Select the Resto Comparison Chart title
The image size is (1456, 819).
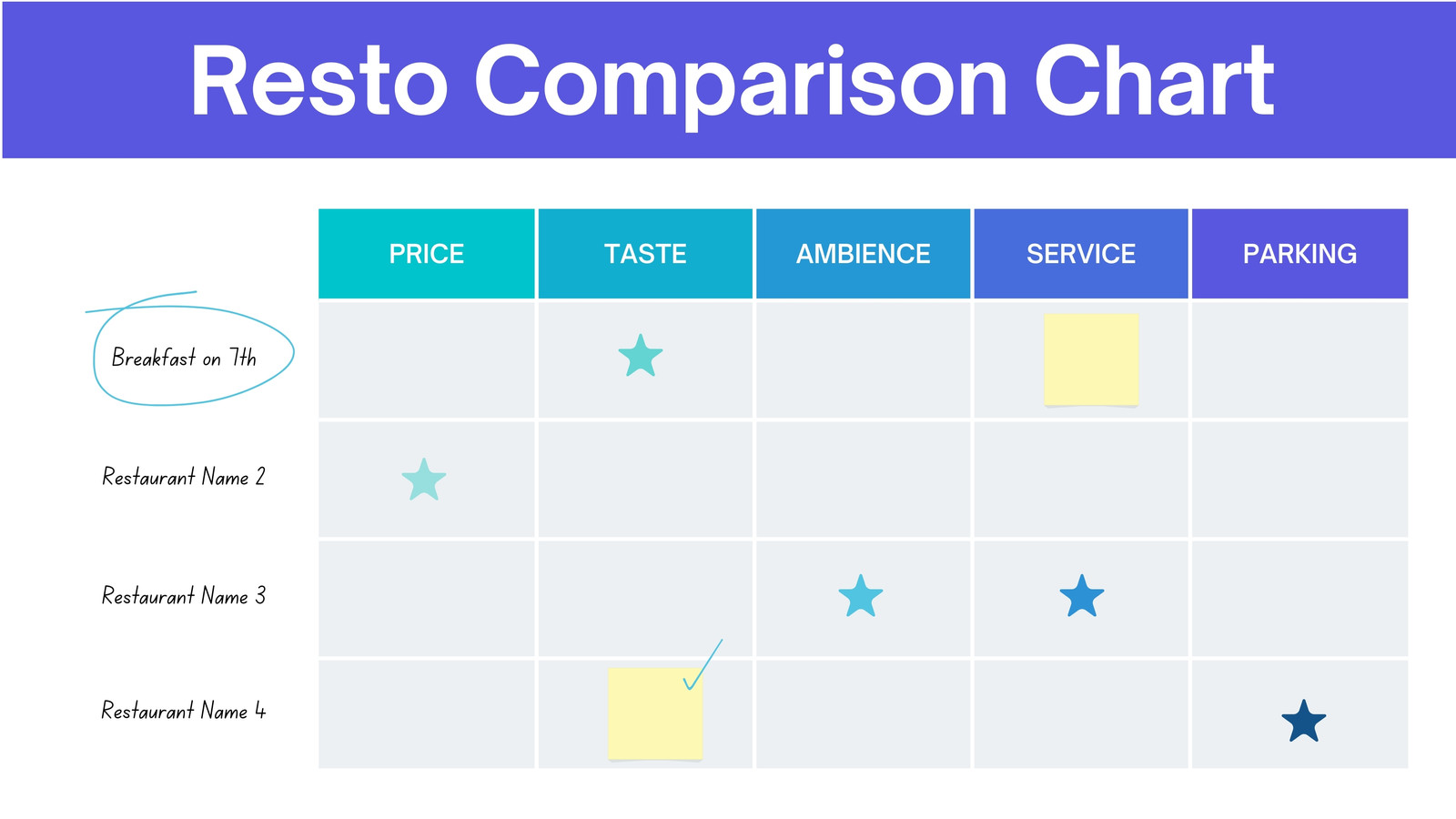pos(732,82)
